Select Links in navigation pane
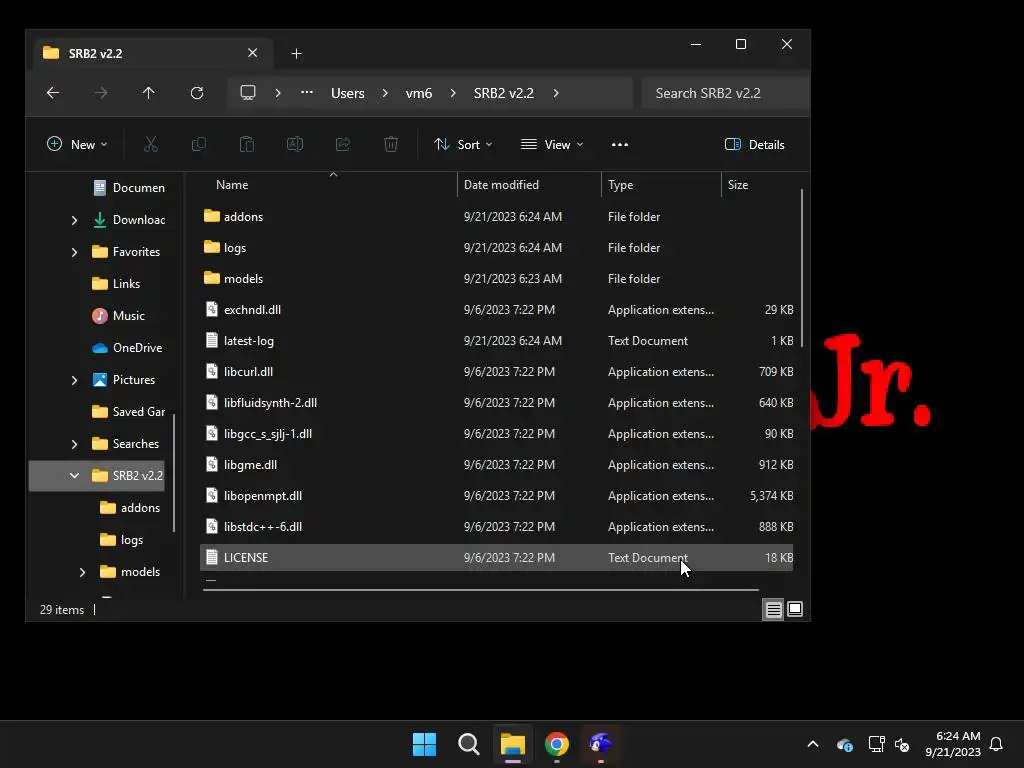Image resolution: width=1024 pixels, height=768 pixels. click(x=116, y=283)
